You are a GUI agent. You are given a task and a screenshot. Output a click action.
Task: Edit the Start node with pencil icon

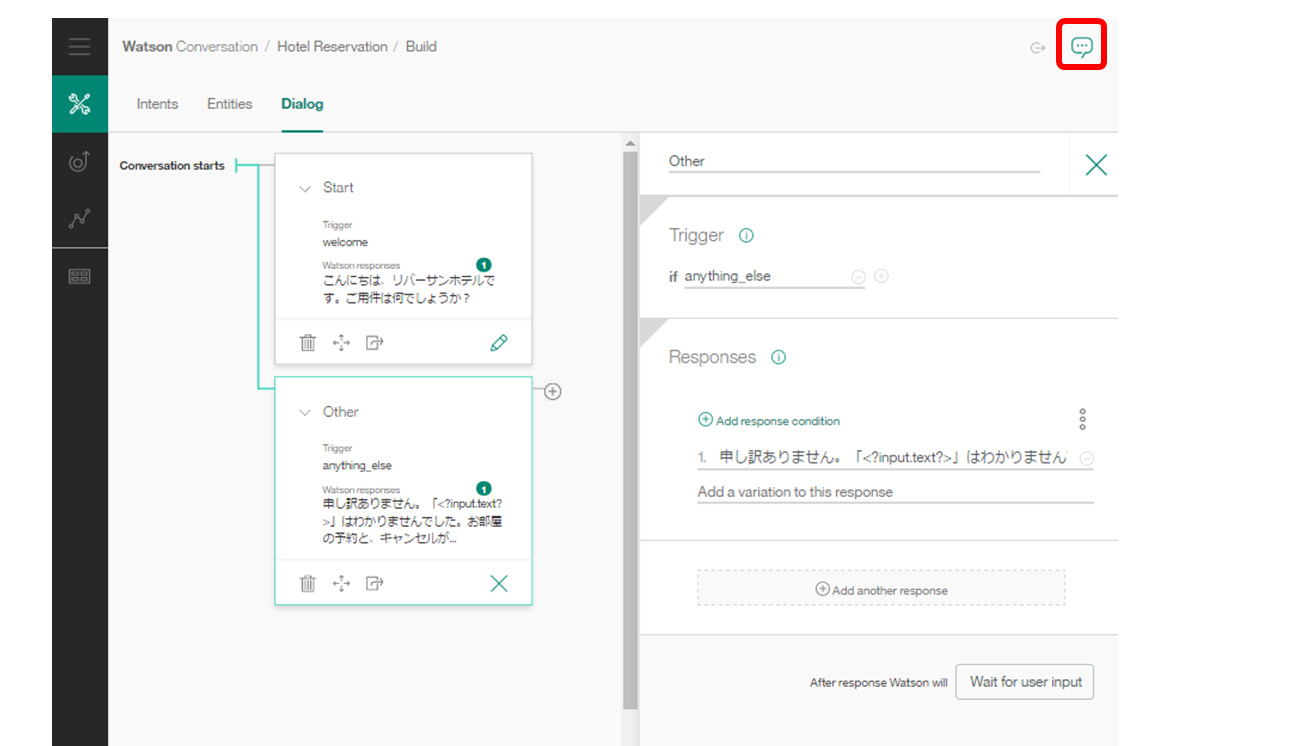click(x=499, y=343)
